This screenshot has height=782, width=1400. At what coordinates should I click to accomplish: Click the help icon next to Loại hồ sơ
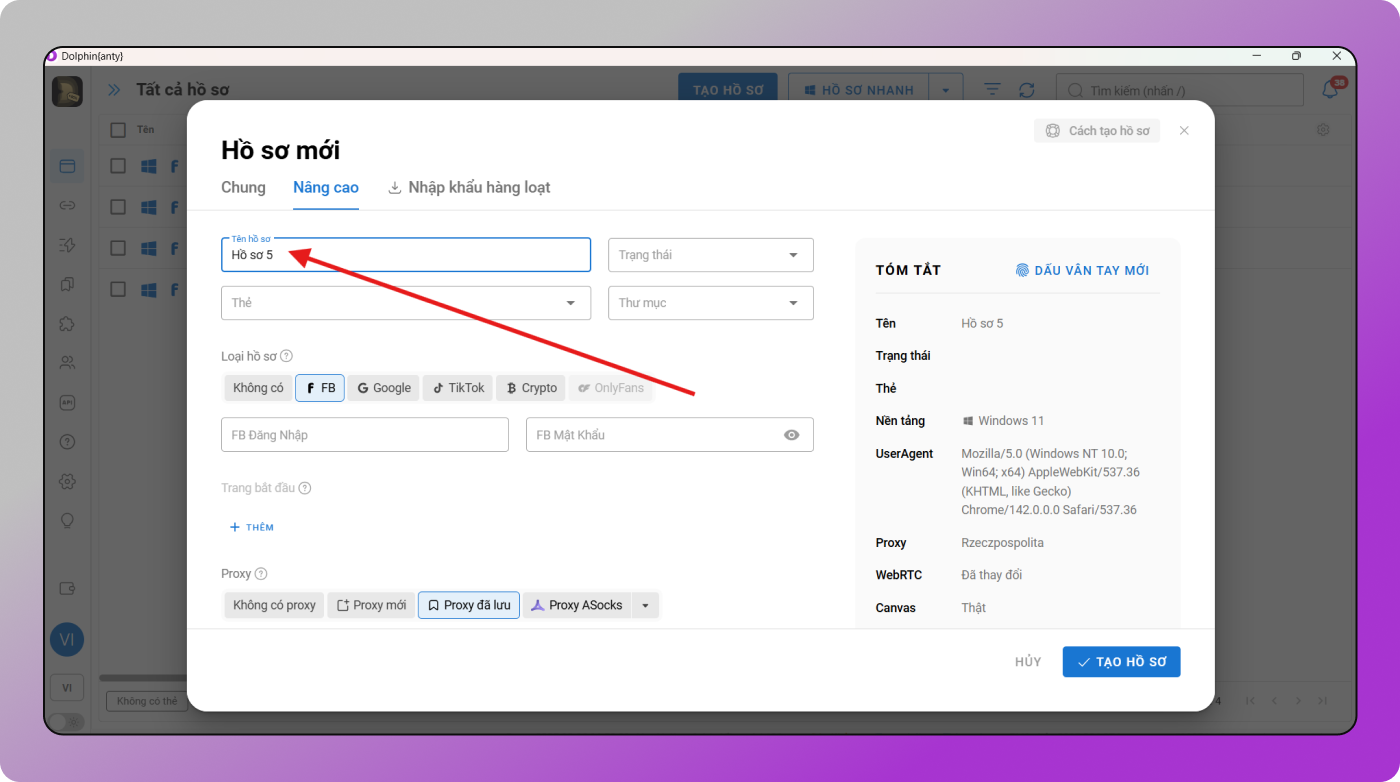(x=286, y=356)
